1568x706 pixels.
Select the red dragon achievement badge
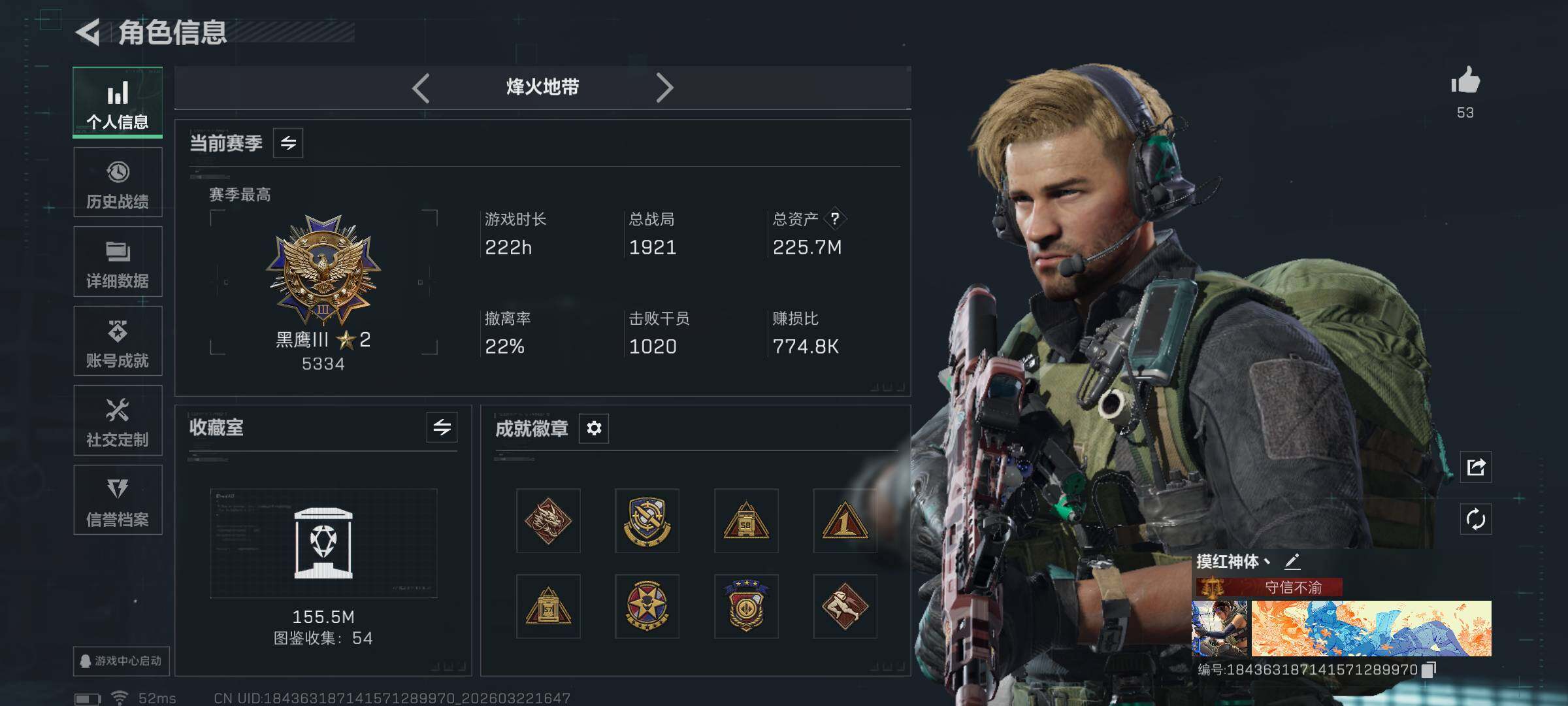click(x=548, y=521)
